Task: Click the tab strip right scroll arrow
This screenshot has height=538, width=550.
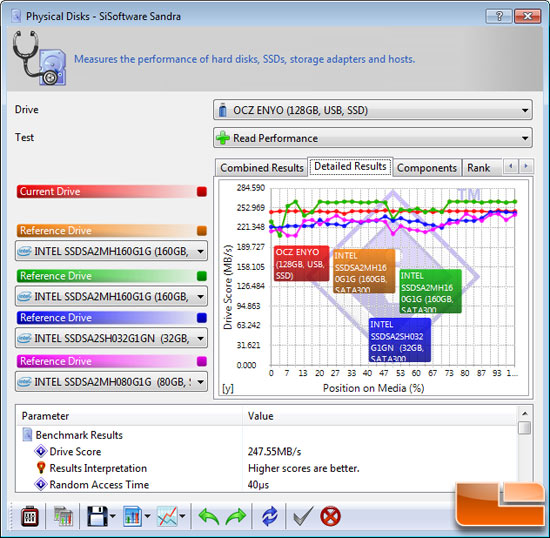Action: point(526,166)
